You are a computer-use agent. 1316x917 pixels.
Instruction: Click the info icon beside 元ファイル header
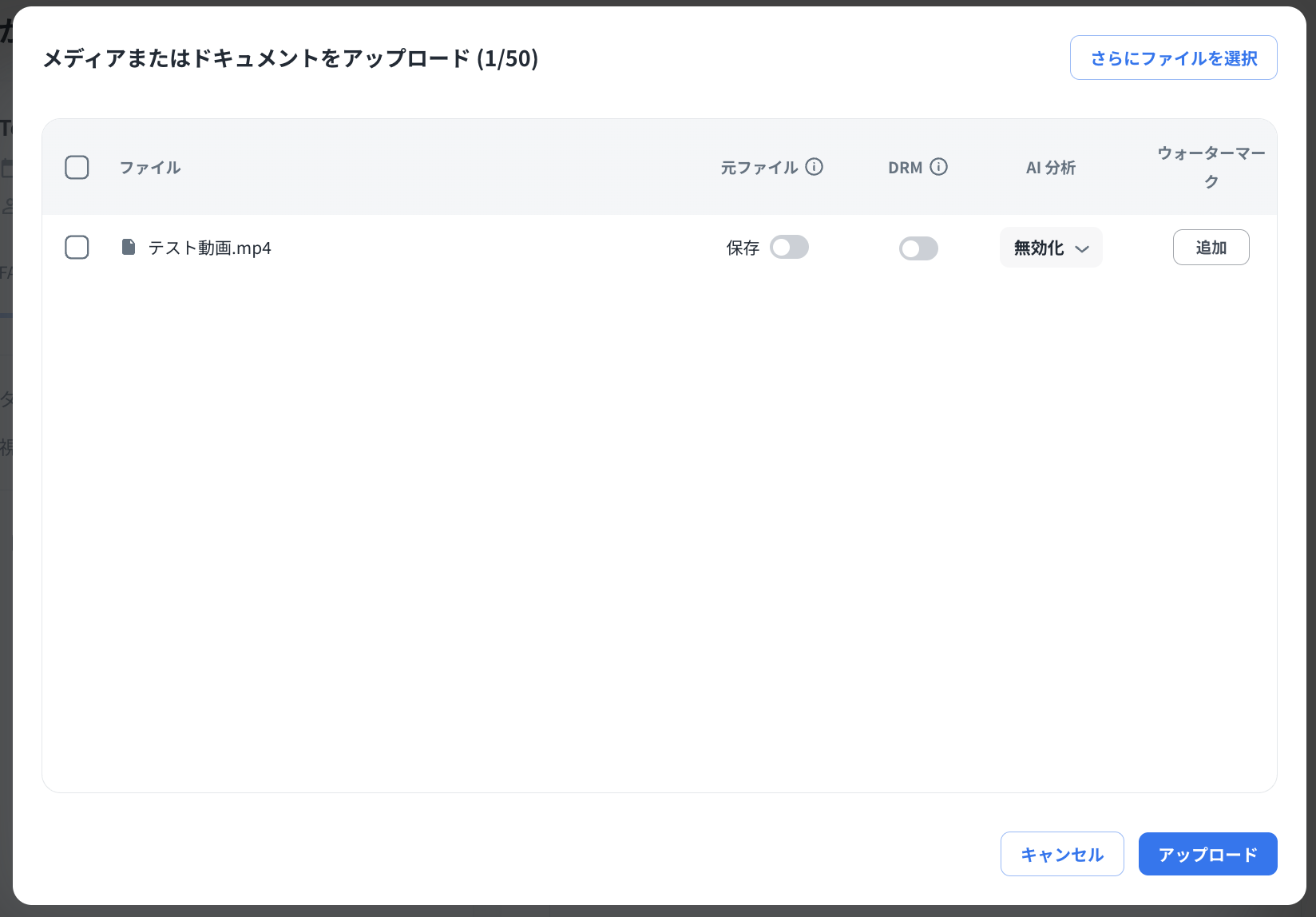point(814,167)
